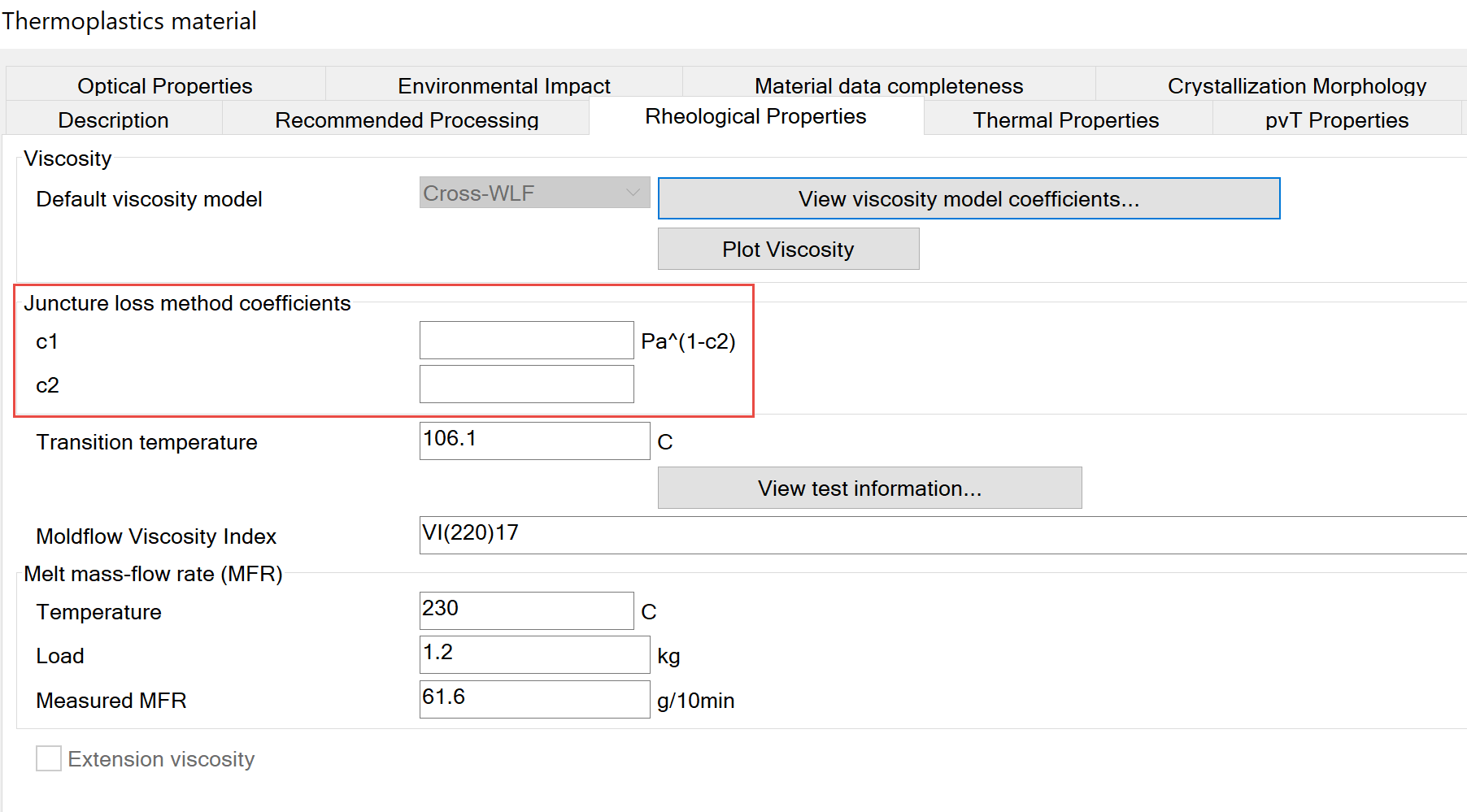
Task: Expand the Cross-WLF viscosity model dropdown
Action: tap(534, 193)
